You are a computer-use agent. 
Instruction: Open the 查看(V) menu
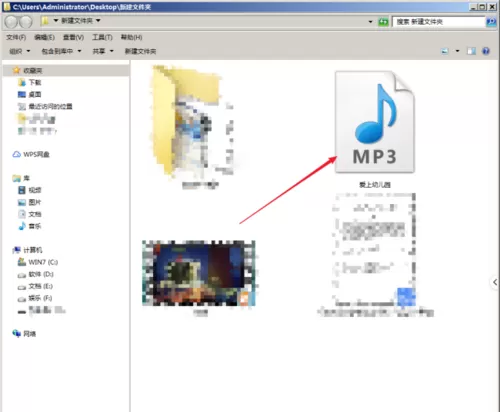tap(73, 37)
